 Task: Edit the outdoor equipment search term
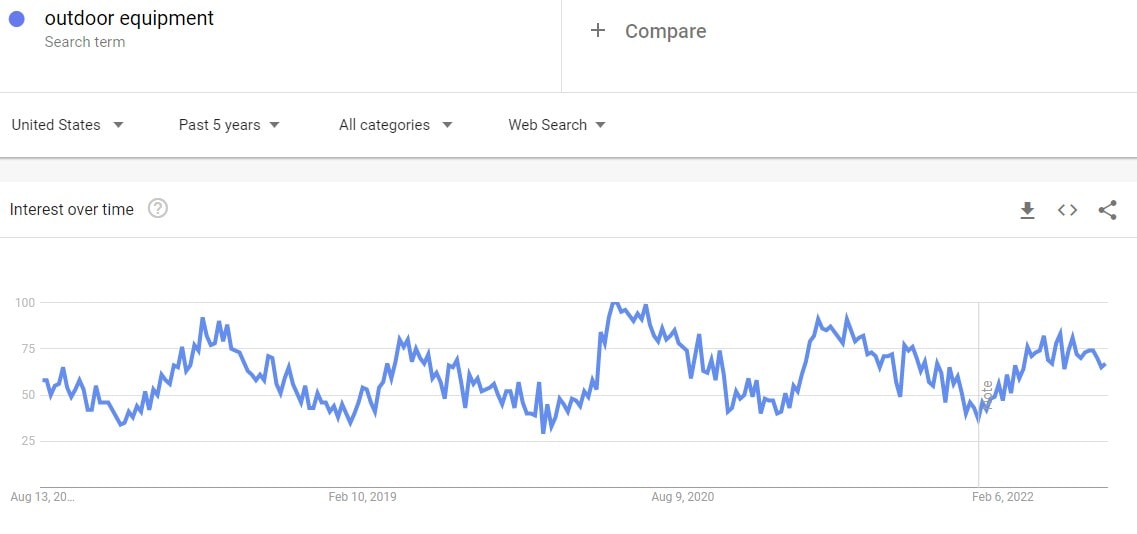pos(129,18)
